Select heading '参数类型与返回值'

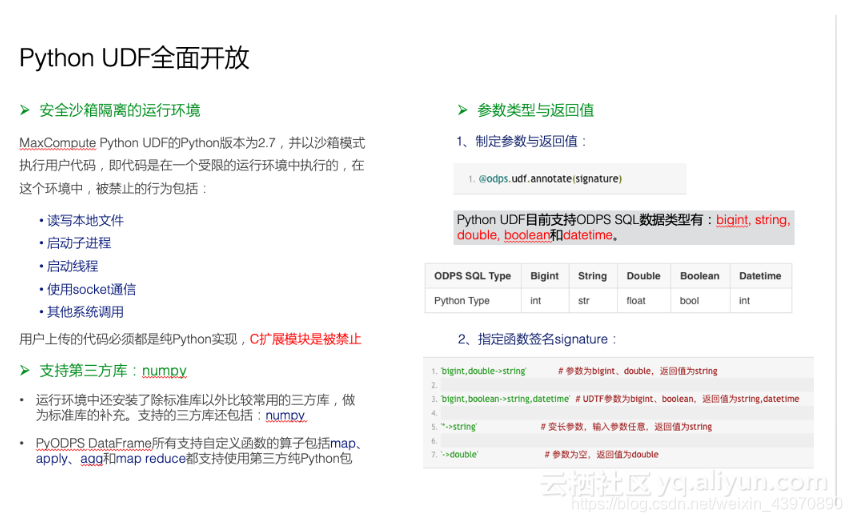pos(535,110)
